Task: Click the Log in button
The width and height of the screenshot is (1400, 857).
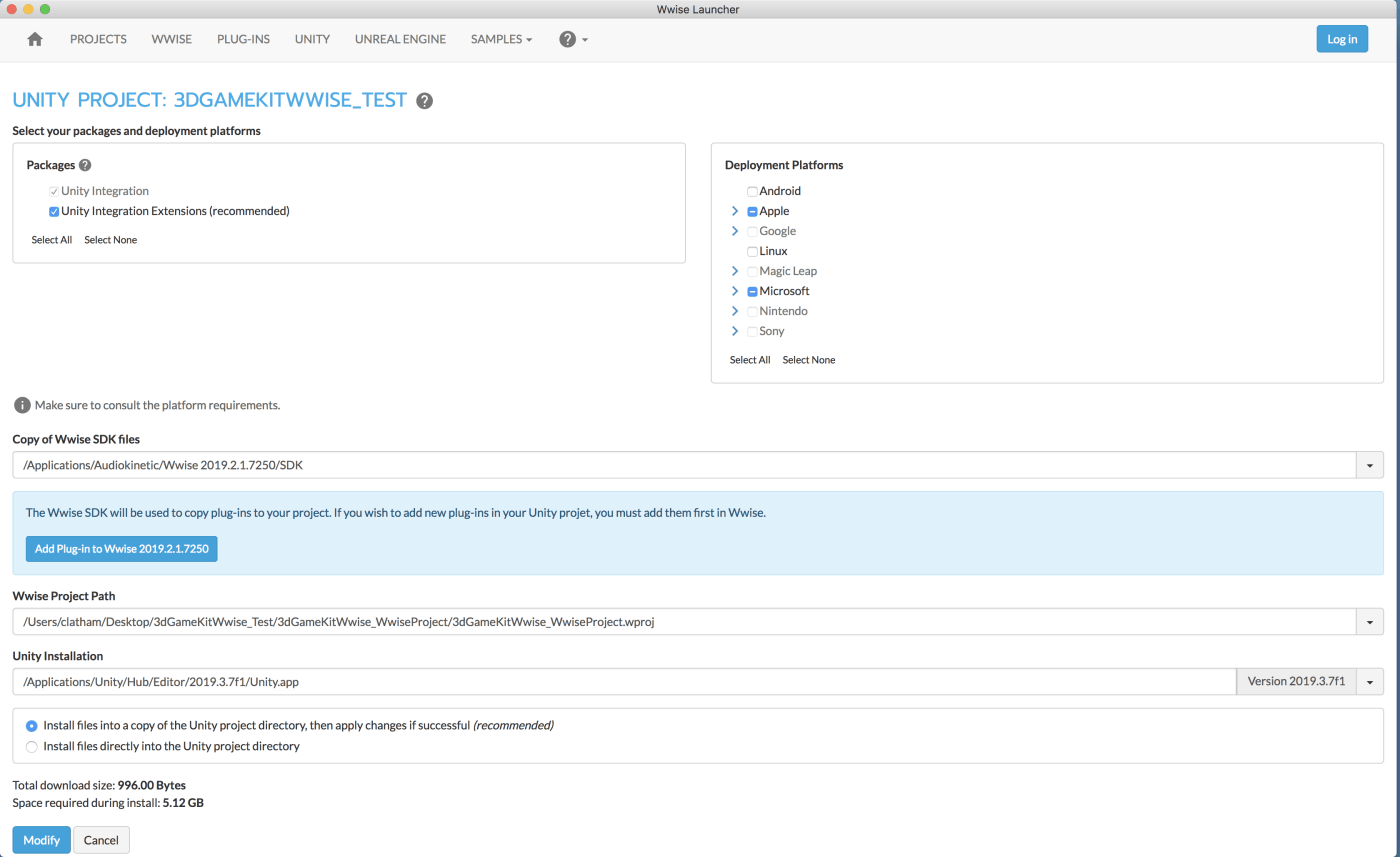Action: pos(1342,39)
